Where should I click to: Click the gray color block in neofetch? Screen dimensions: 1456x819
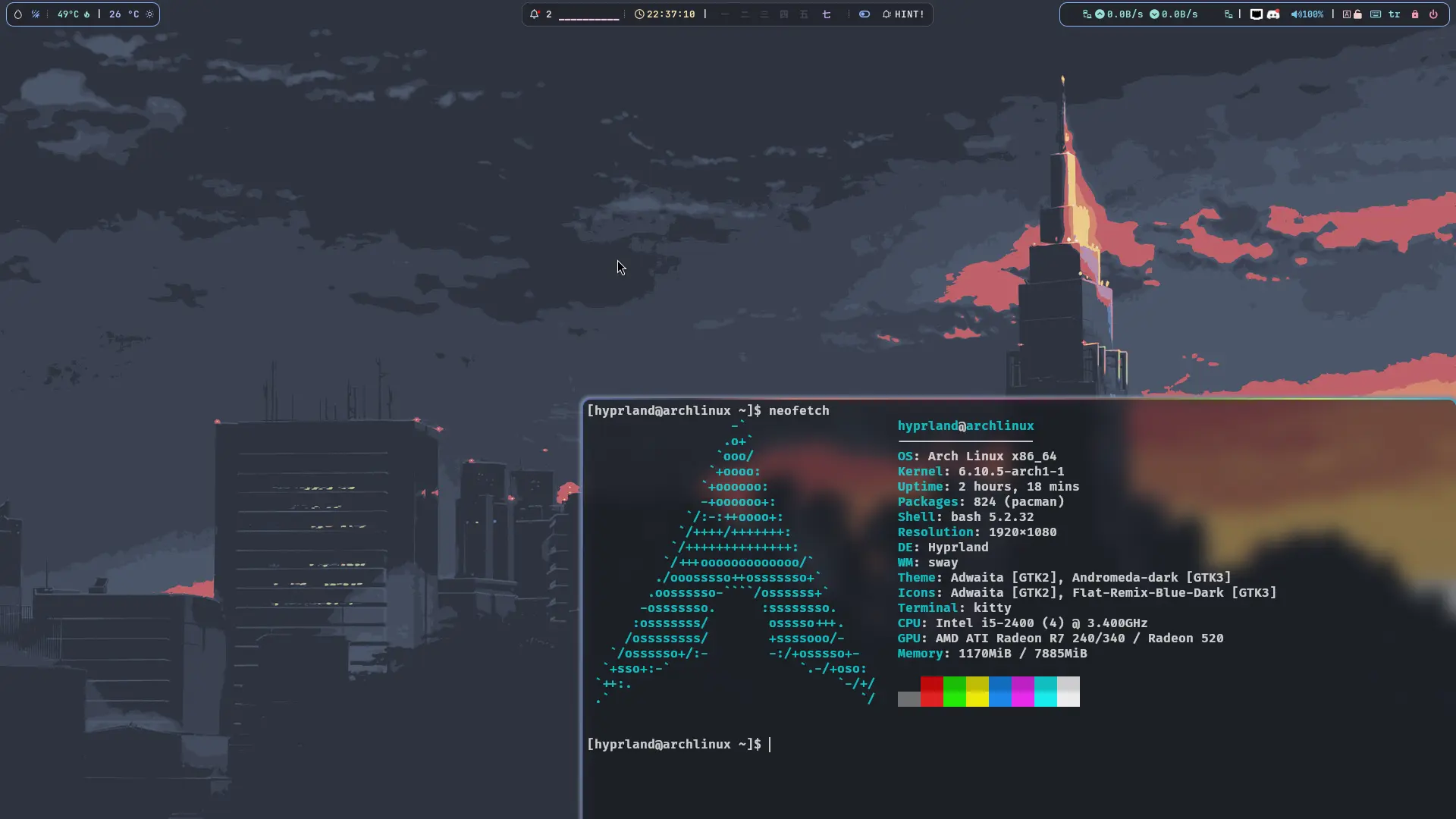(x=909, y=699)
